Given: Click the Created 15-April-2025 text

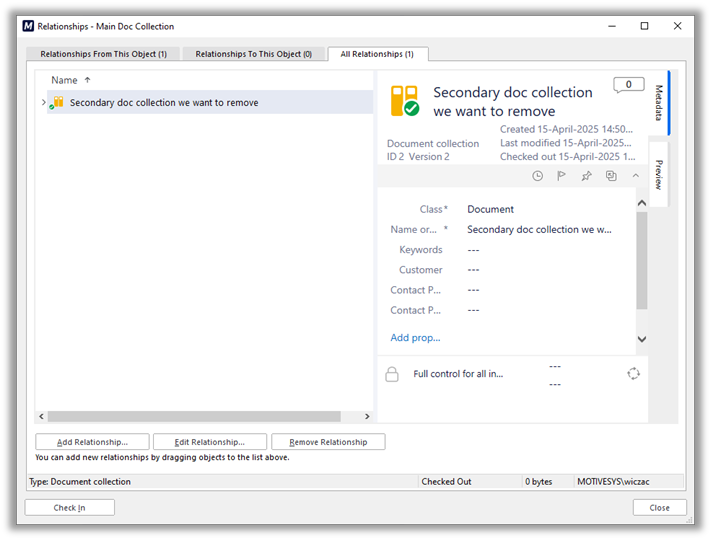Looking at the screenshot, I should [x=566, y=129].
